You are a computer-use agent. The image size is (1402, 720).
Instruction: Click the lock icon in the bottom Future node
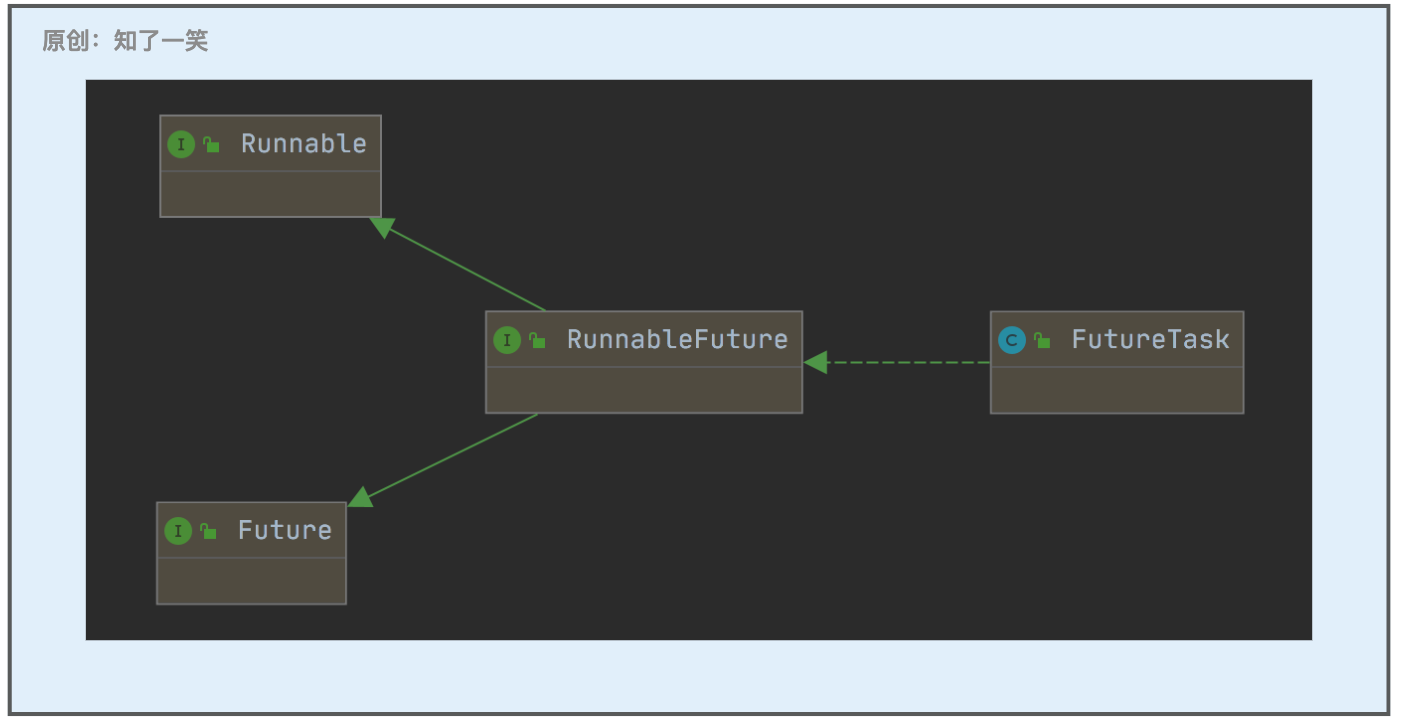(x=208, y=531)
